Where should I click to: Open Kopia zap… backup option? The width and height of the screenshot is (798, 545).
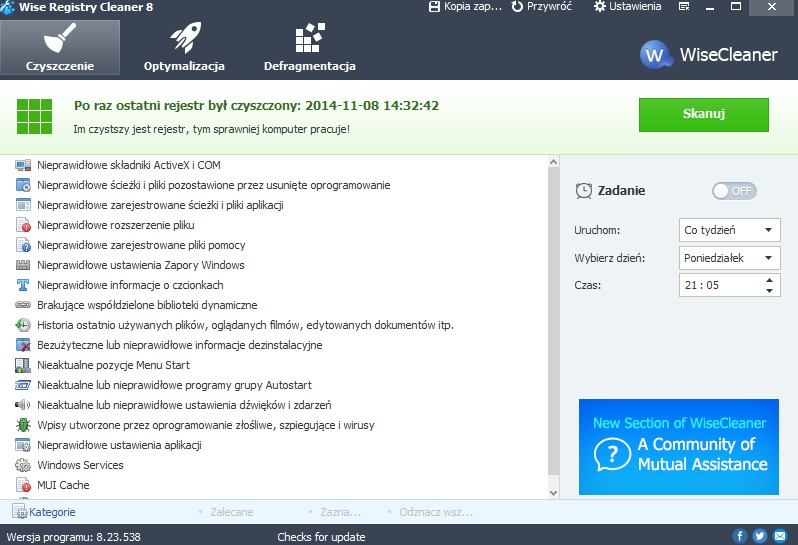pyautogui.click(x=465, y=7)
